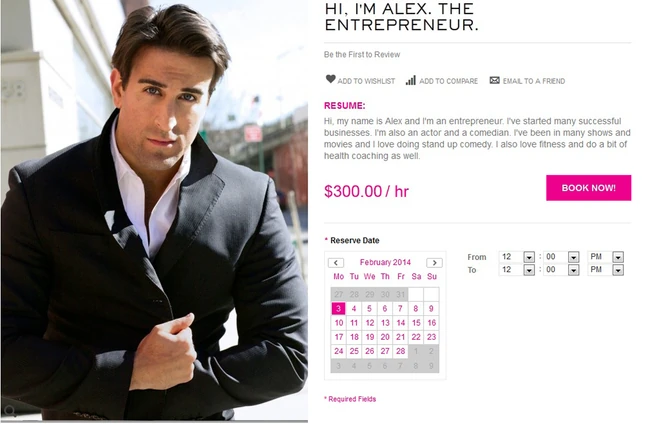Screen dimensions: 670x424
Task: Select February 14 on the calendar
Action: 400,323
